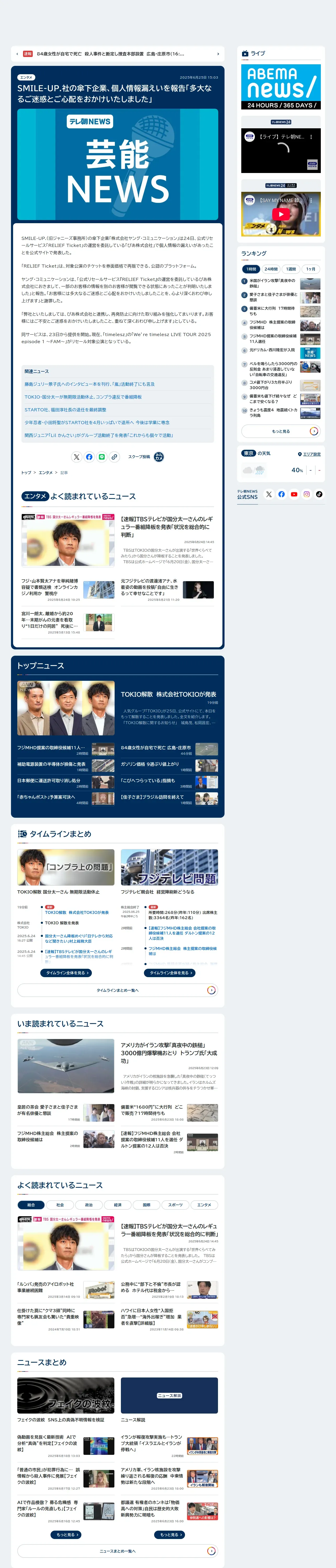336x1568 pixels.
Task: Copy the article link with chain icon
Action: [x=115, y=457]
